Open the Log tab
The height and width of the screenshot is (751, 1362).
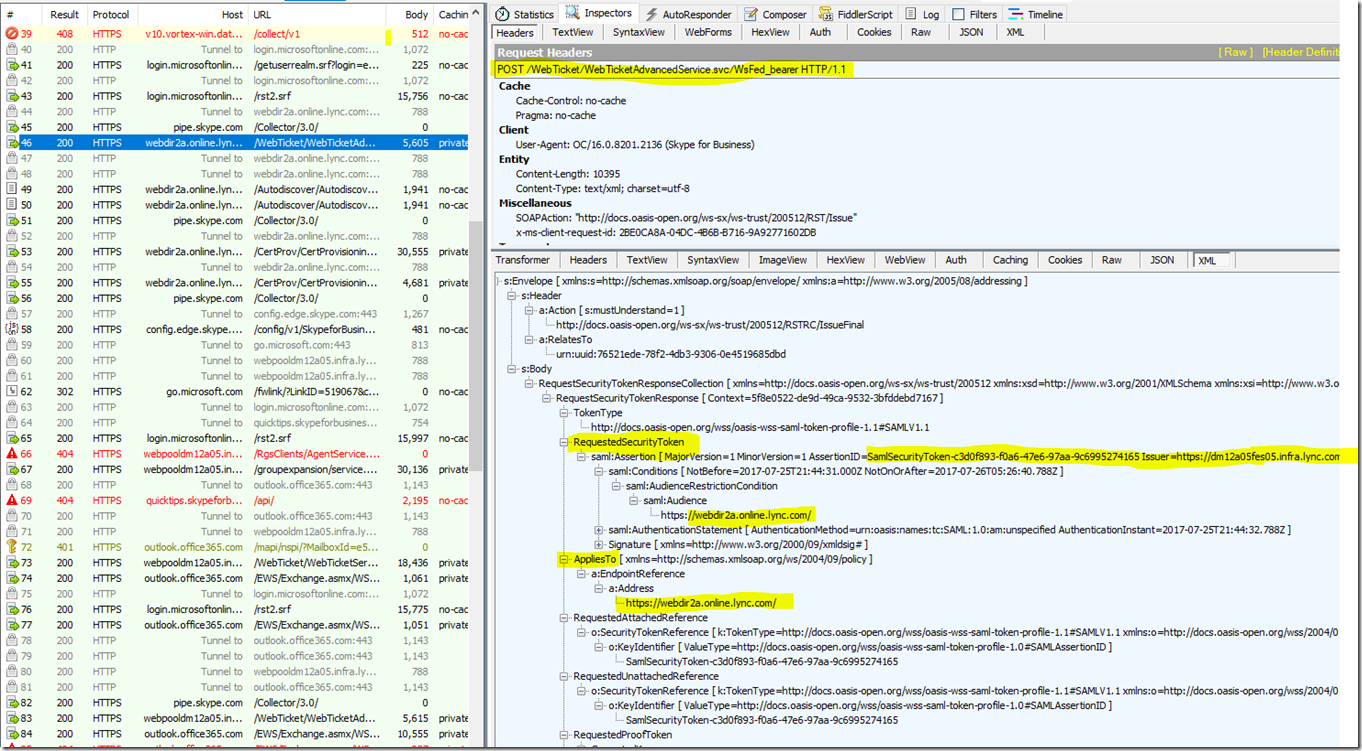922,14
